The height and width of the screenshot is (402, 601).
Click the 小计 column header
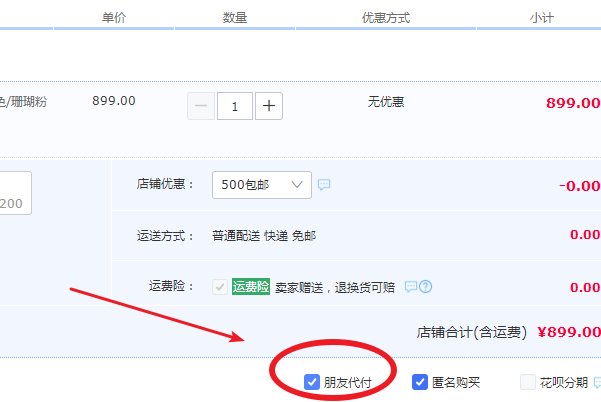pos(542,18)
